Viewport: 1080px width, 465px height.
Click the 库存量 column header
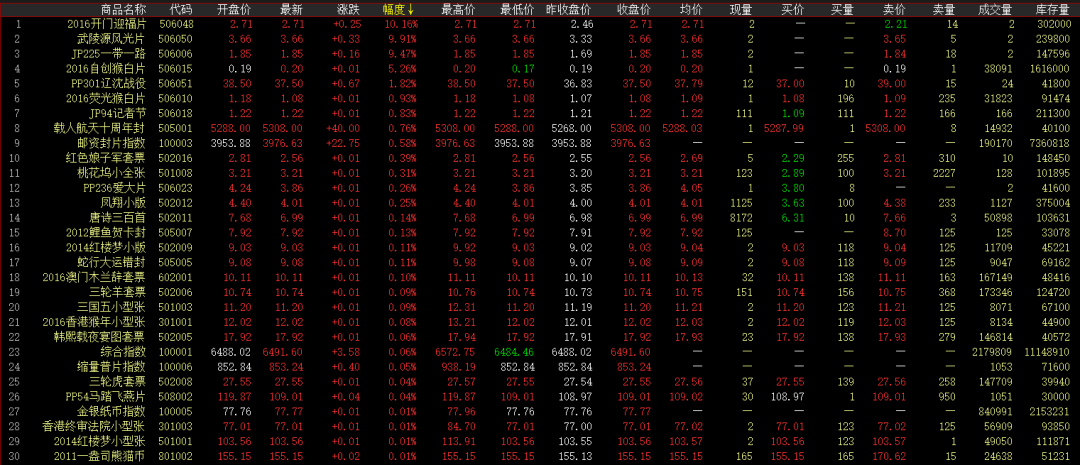(x=1052, y=9)
